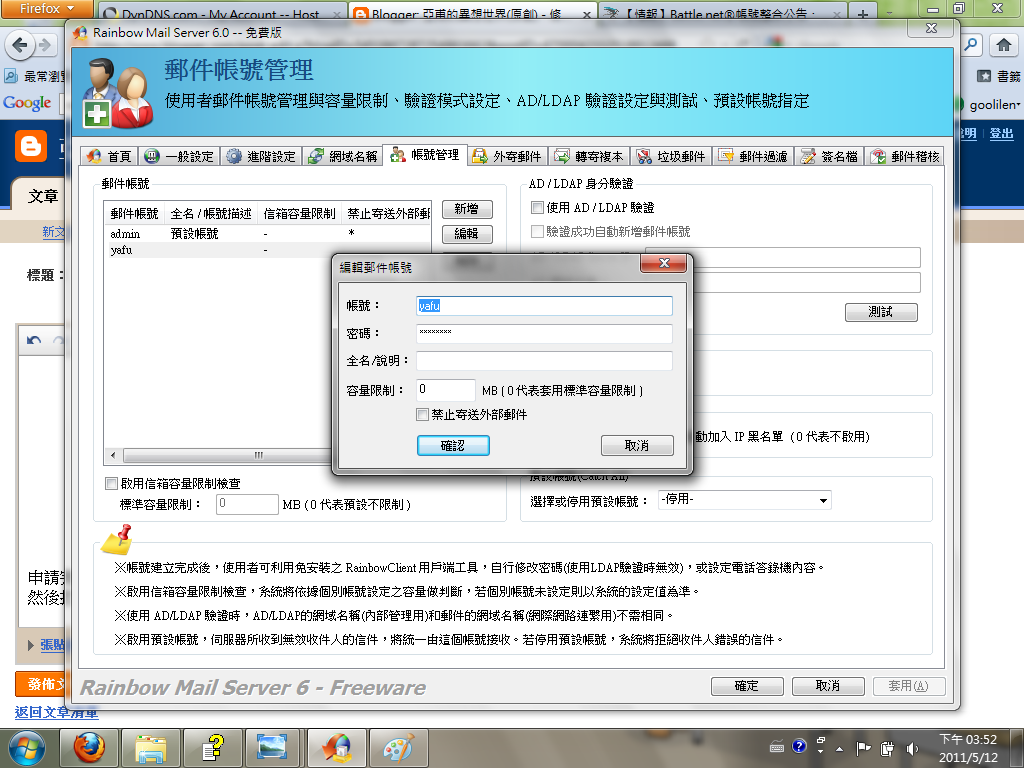Toggle 禁止寄送外部郵件 checkbox in dialog
The height and width of the screenshot is (768, 1024).
(x=423, y=415)
